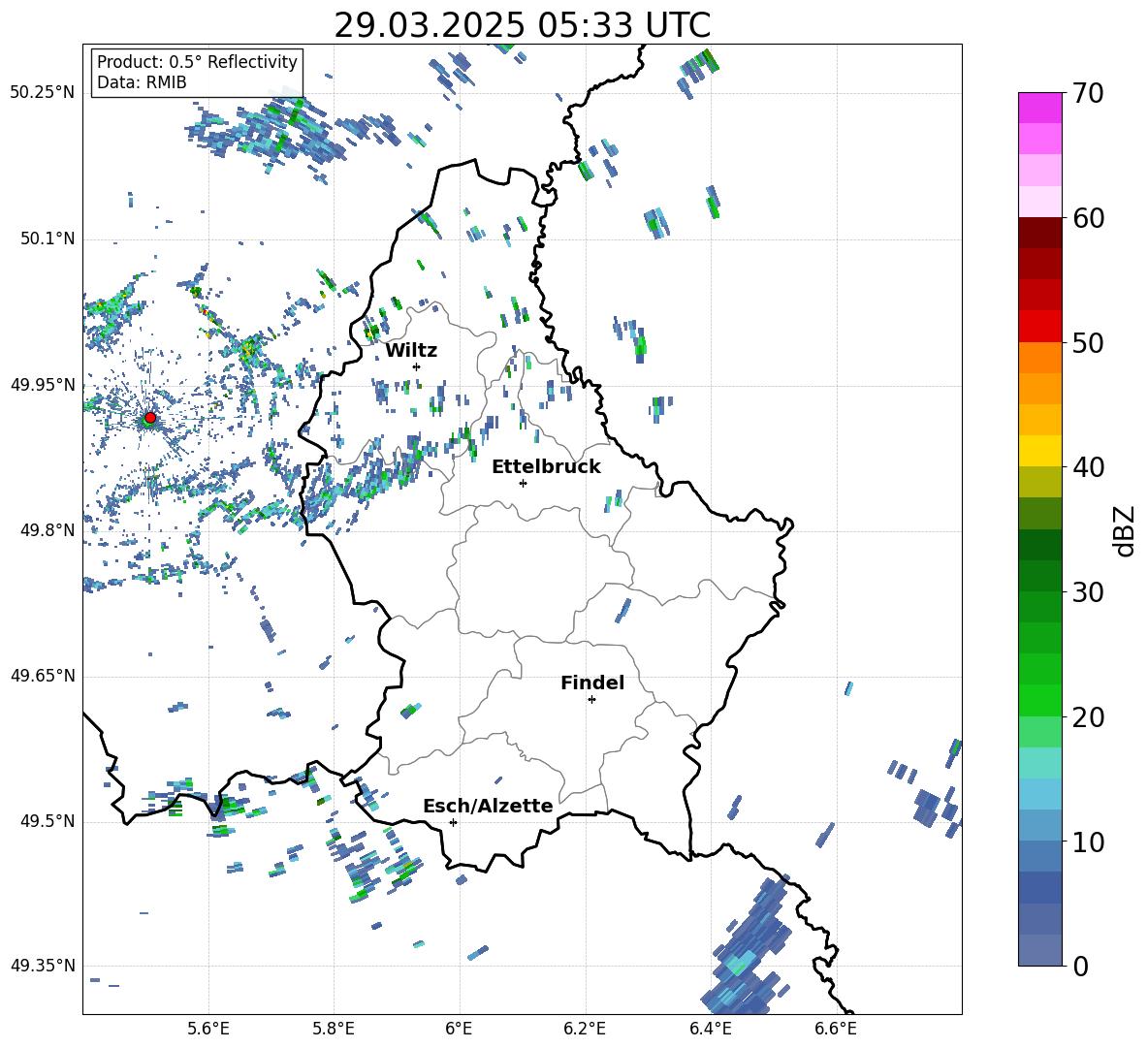1148x1048 pixels.
Task: Click the 5.8°E longitude label
Action: tap(334, 1029)
